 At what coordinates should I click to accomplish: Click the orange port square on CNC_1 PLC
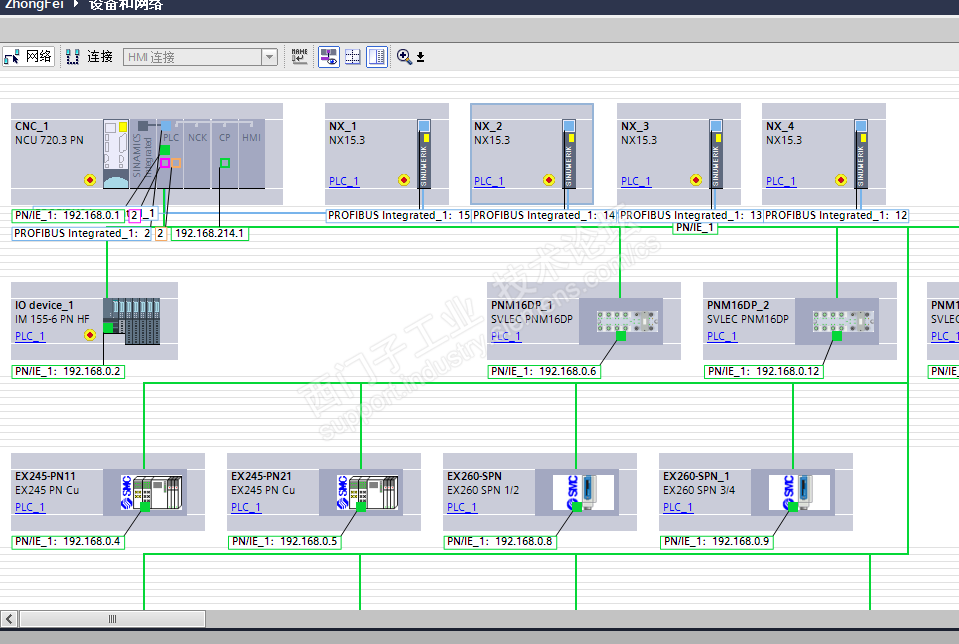[176, 163]
